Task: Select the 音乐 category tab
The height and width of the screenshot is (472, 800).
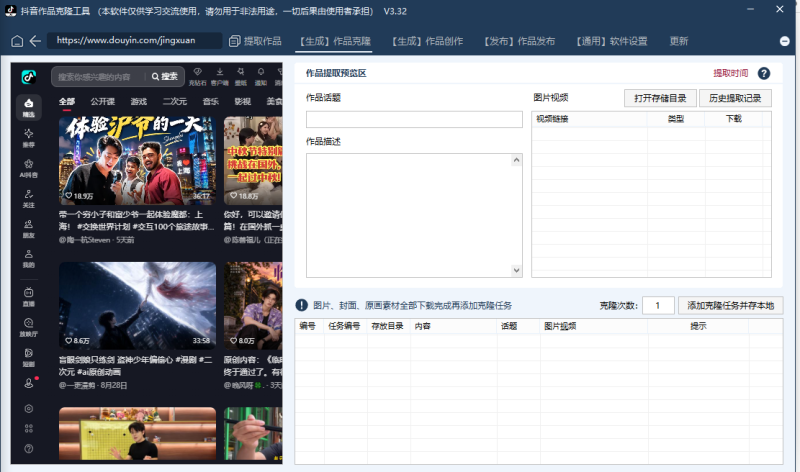Action: (x=211, y=102)
